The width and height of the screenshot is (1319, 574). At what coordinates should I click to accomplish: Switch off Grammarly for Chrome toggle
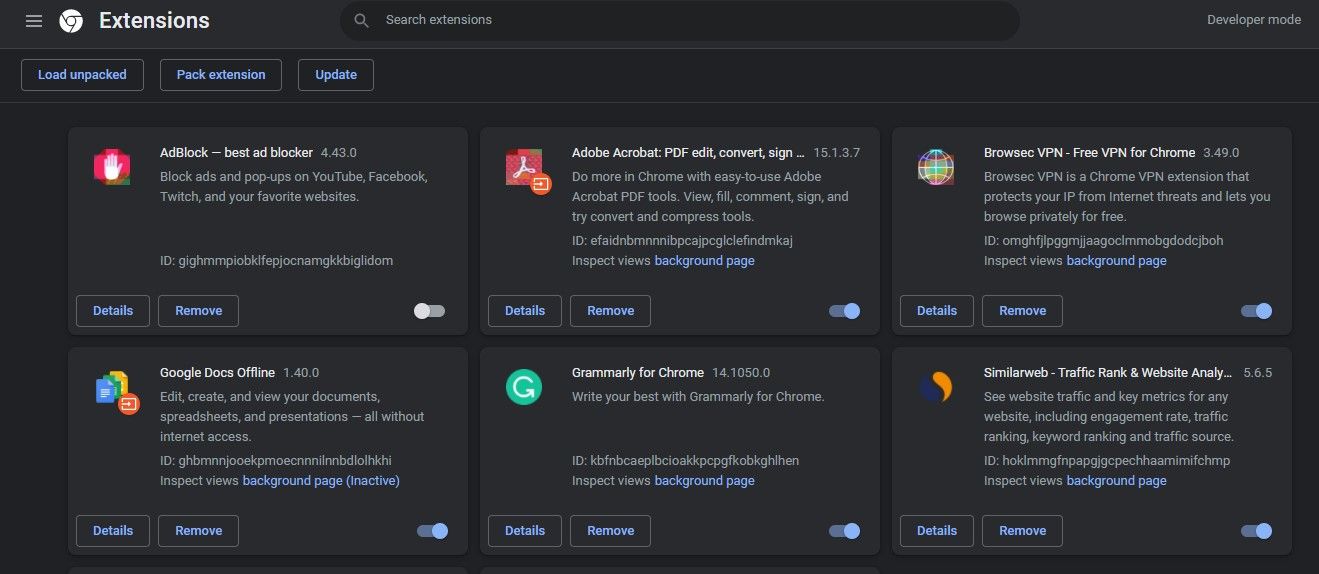[844, 531]
